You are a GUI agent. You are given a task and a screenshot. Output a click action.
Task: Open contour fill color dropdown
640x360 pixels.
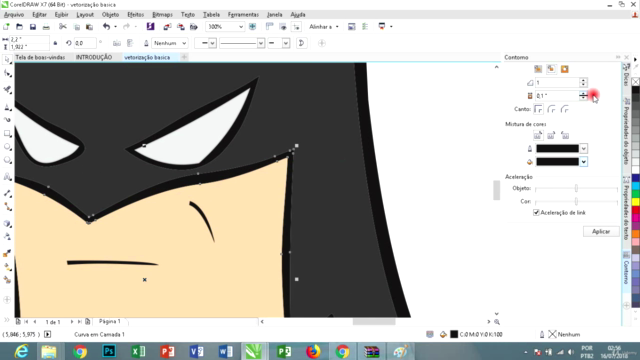coord(584,162)
